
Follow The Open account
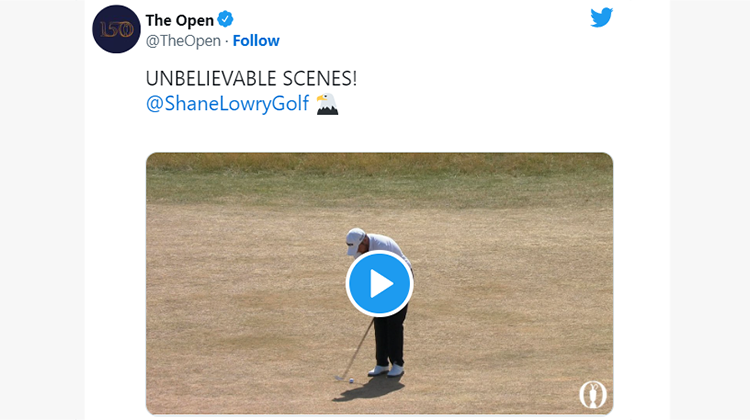tap(256, 41)
